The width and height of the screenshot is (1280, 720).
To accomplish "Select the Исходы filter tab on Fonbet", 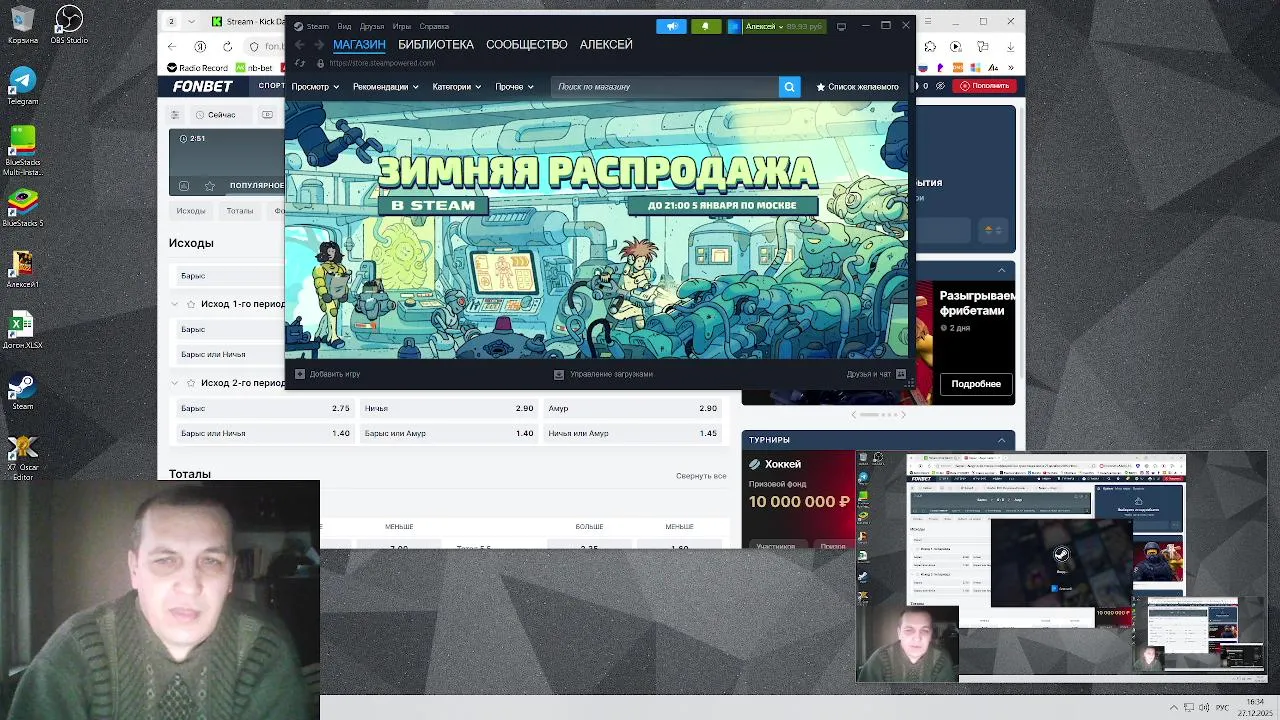I will point(191,211).
